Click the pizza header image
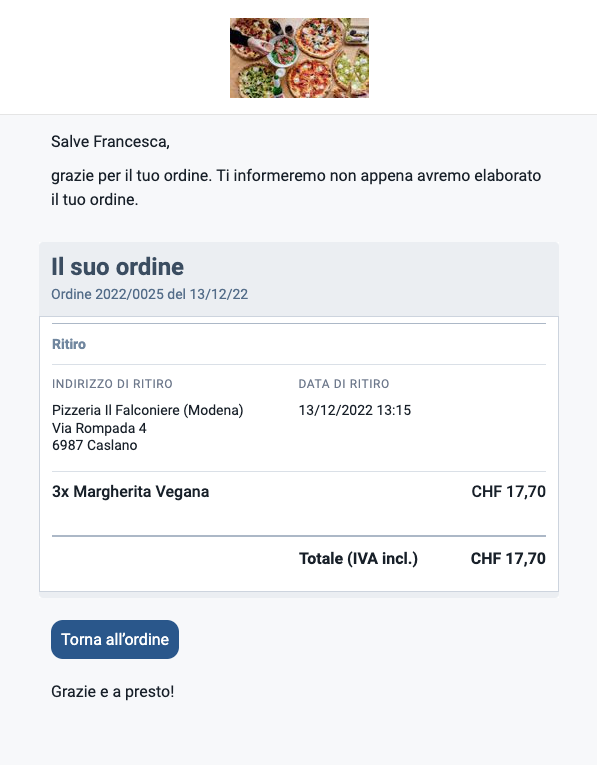The height and width of the screenshot is (765, 597). pos(299,58)
